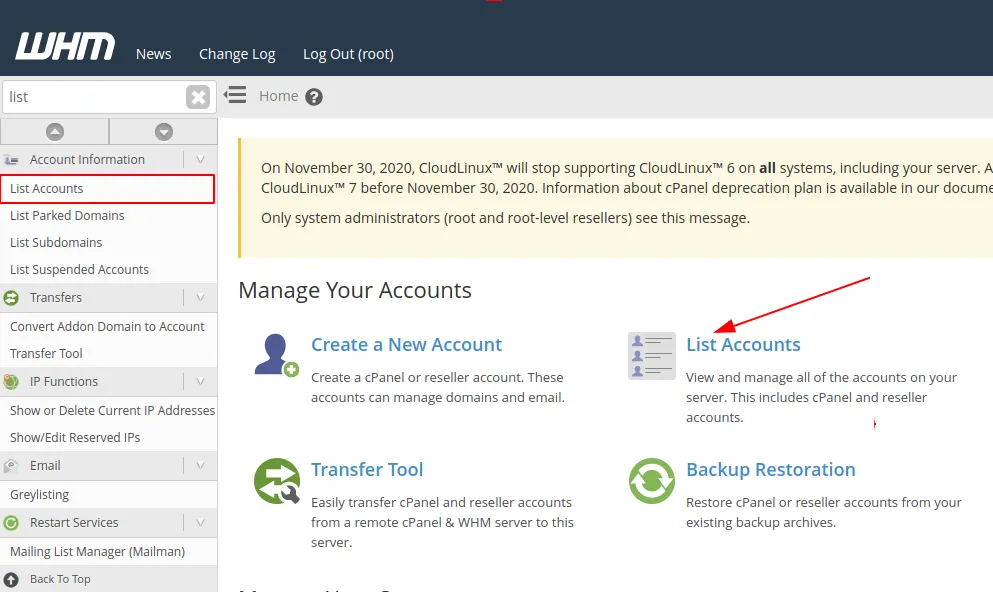Click the WHM logo
Image resolution: width=993 pixels, height=592 pixels.
tap(65, 46)
